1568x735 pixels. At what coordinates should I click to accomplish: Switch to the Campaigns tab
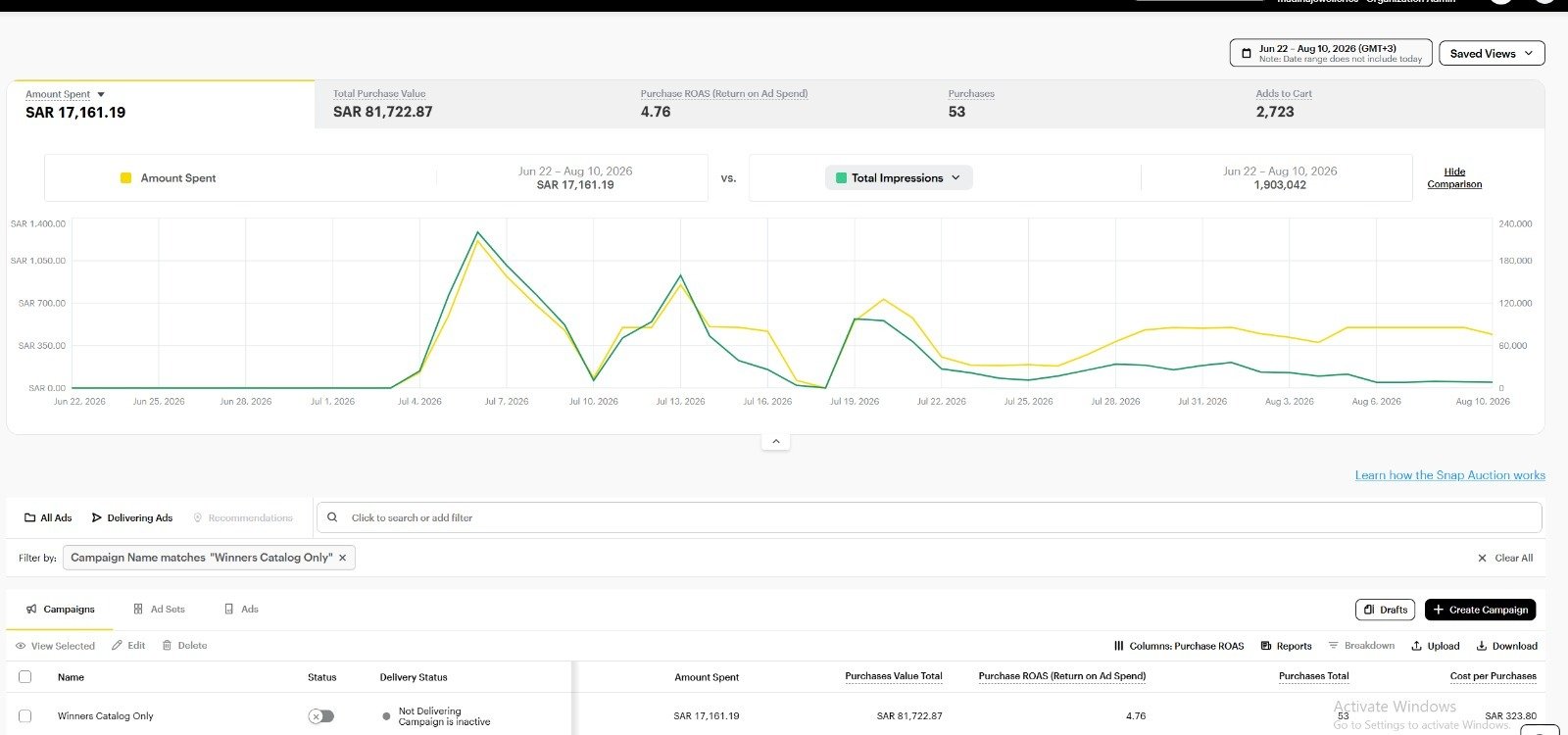pos(61,610)
